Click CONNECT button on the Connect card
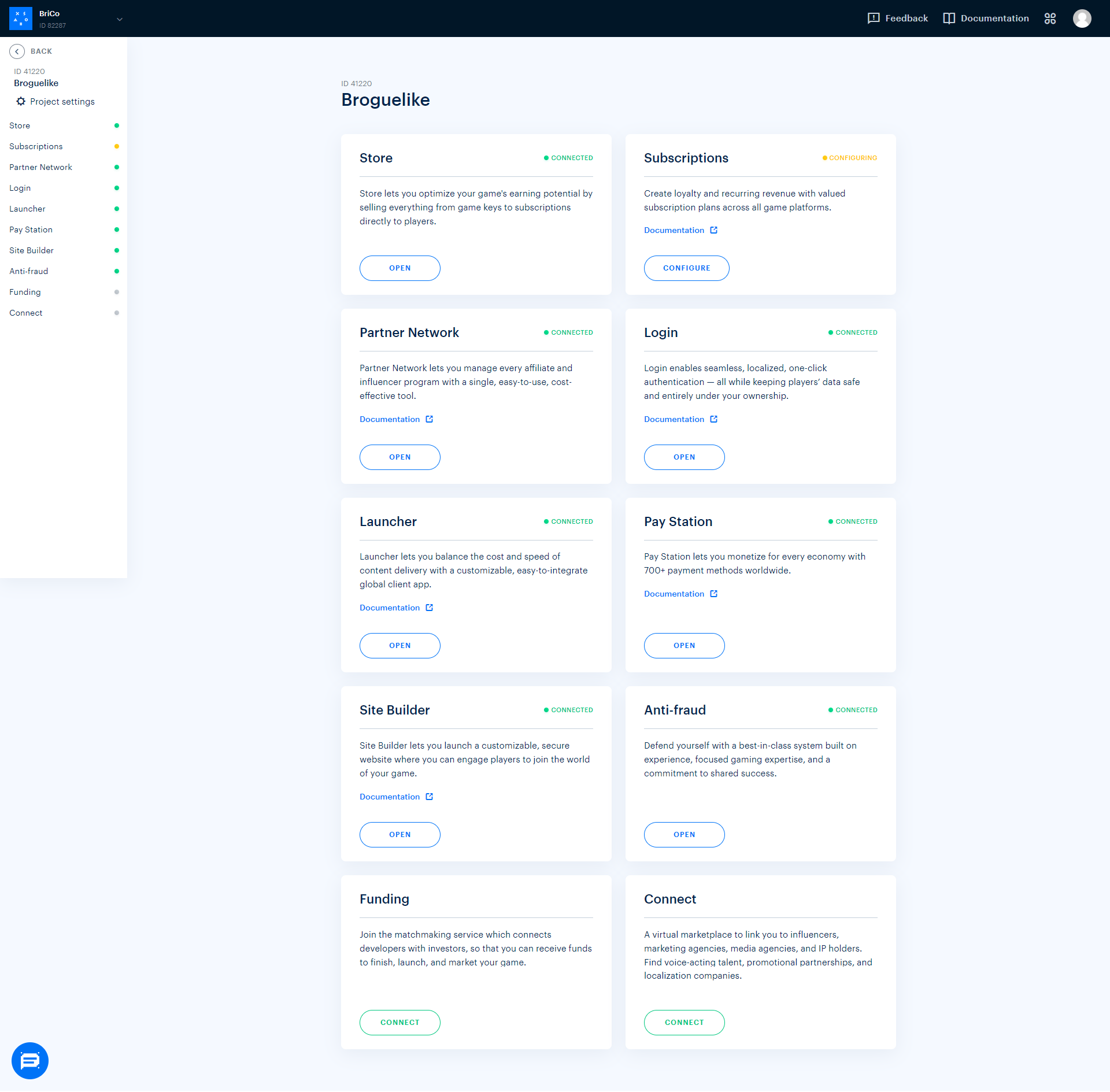This screenshot has width=1110, height=1092. [x=684, y=1023]
